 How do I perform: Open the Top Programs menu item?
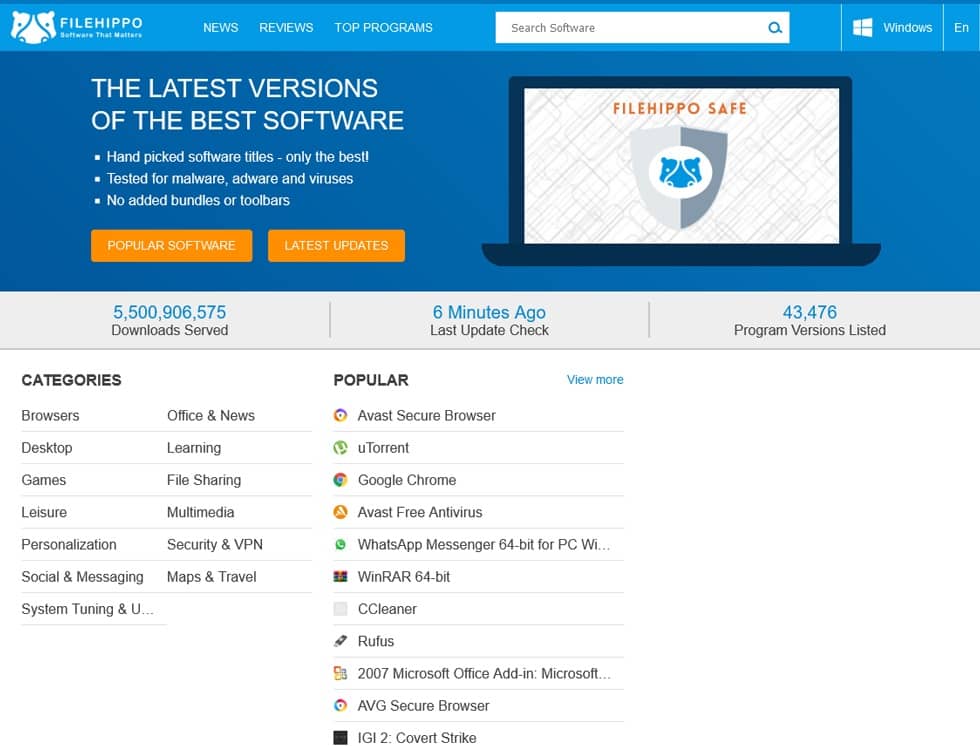point(383,27)
